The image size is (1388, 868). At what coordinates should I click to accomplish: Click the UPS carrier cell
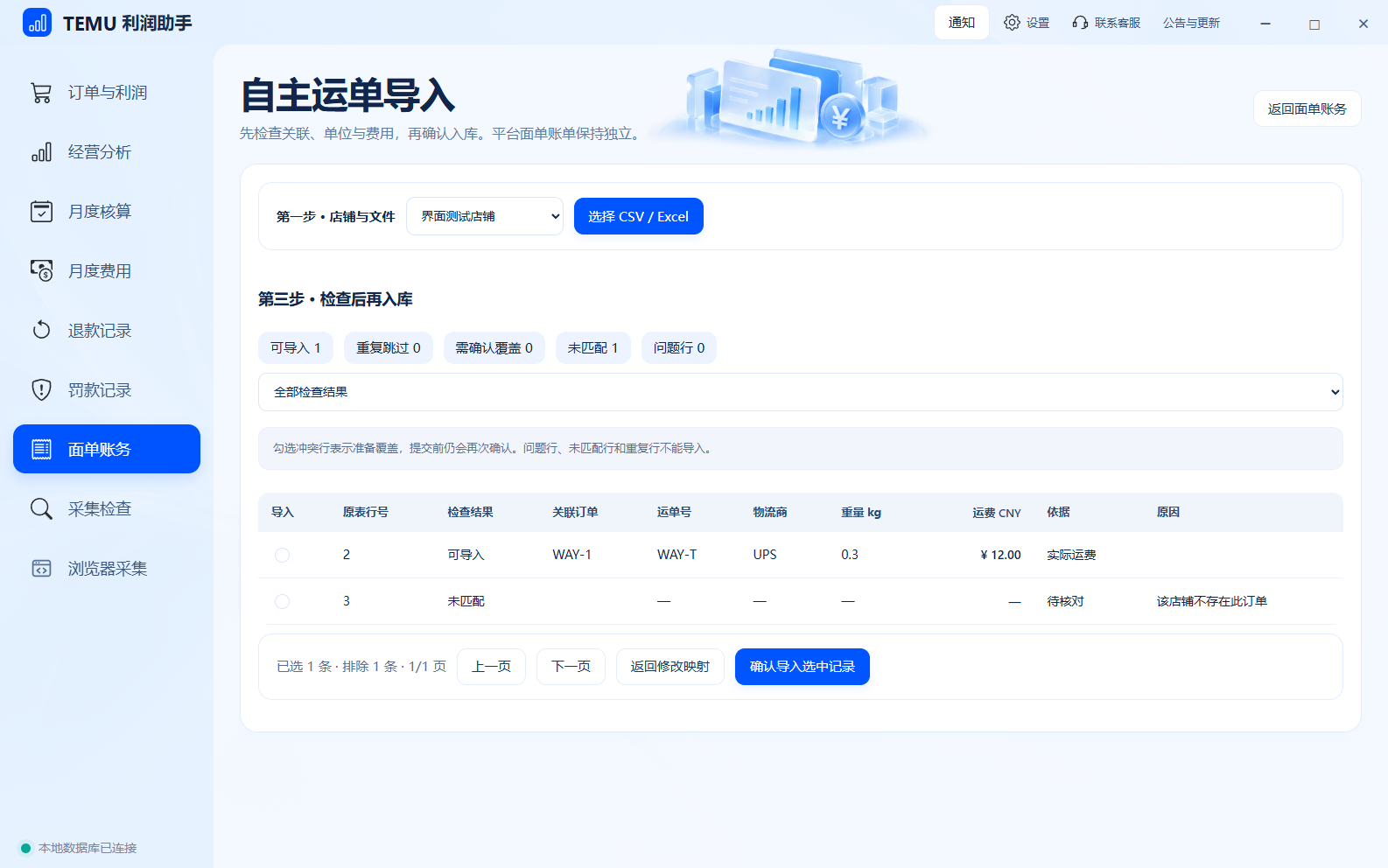pos(765,555)
